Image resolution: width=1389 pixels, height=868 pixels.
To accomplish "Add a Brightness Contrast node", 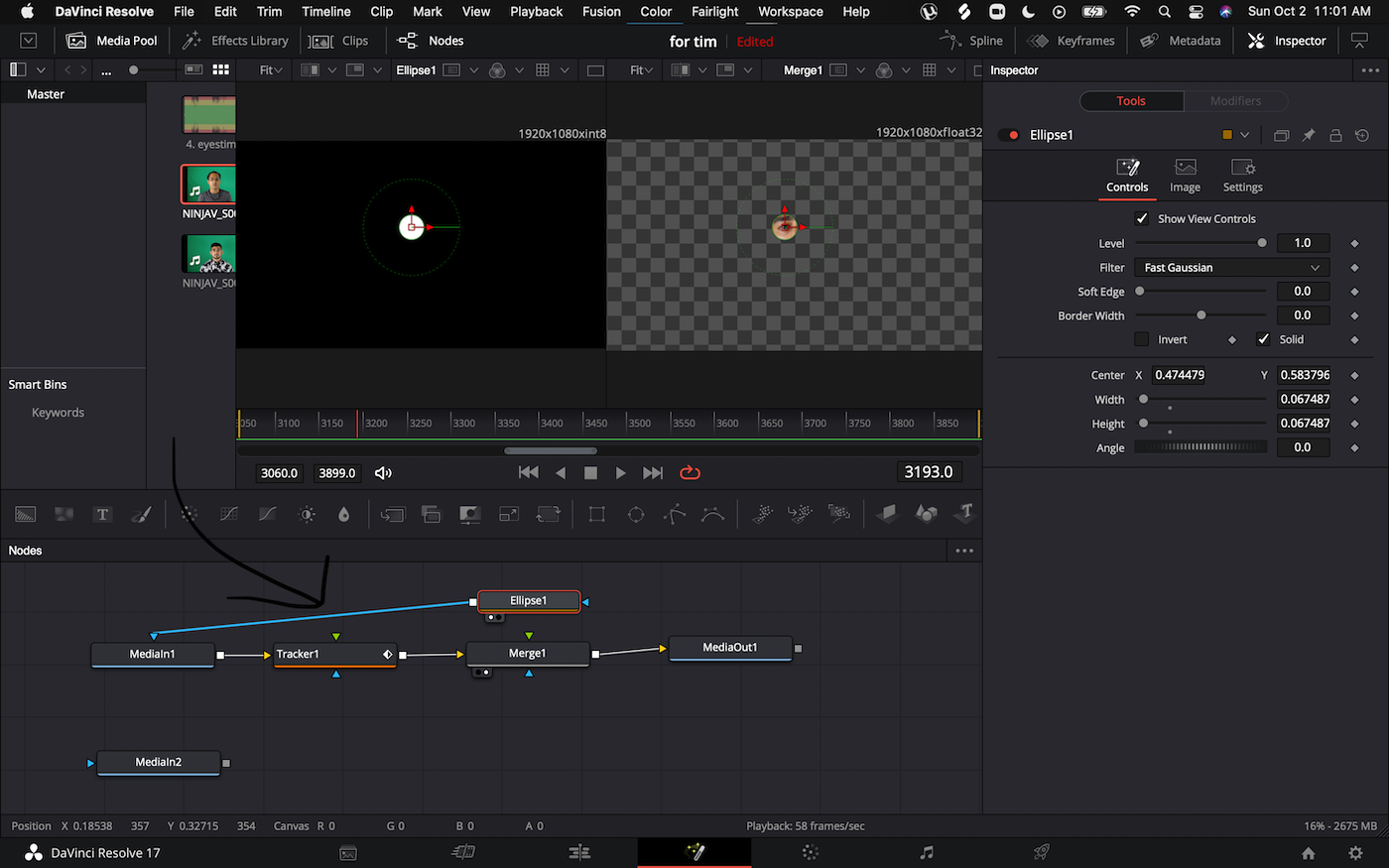I will pos(307,514).
